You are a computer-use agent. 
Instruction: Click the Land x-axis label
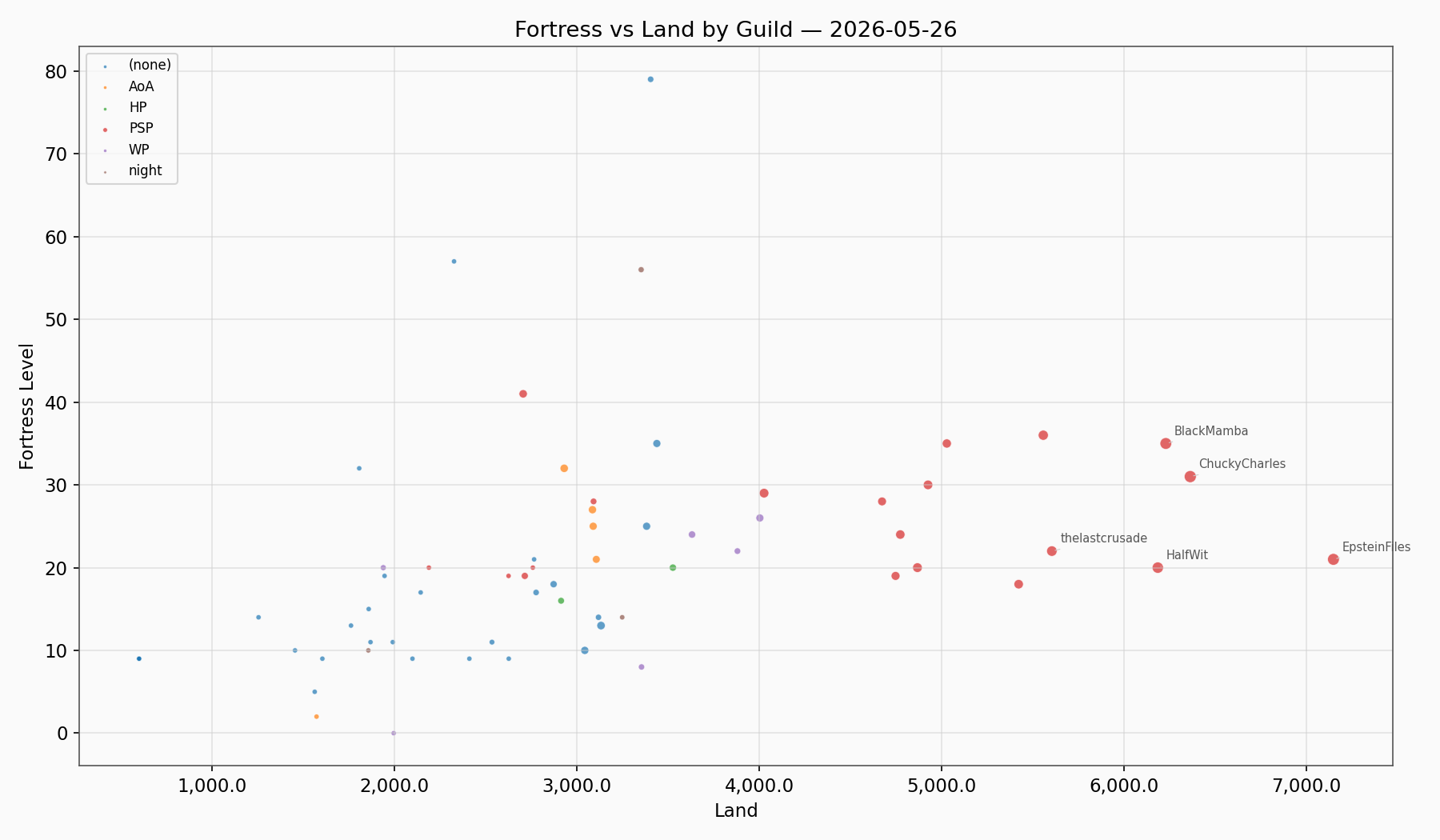point(736,811)
